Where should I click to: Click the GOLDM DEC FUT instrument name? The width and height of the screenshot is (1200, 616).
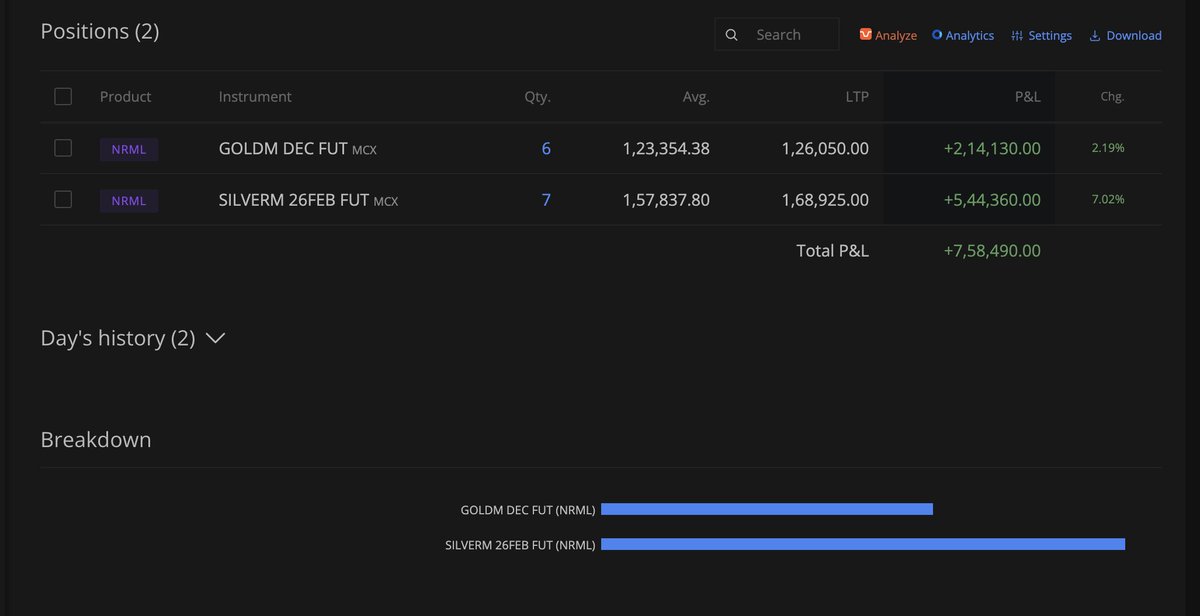pyautogui.click(x=283, y=149)
